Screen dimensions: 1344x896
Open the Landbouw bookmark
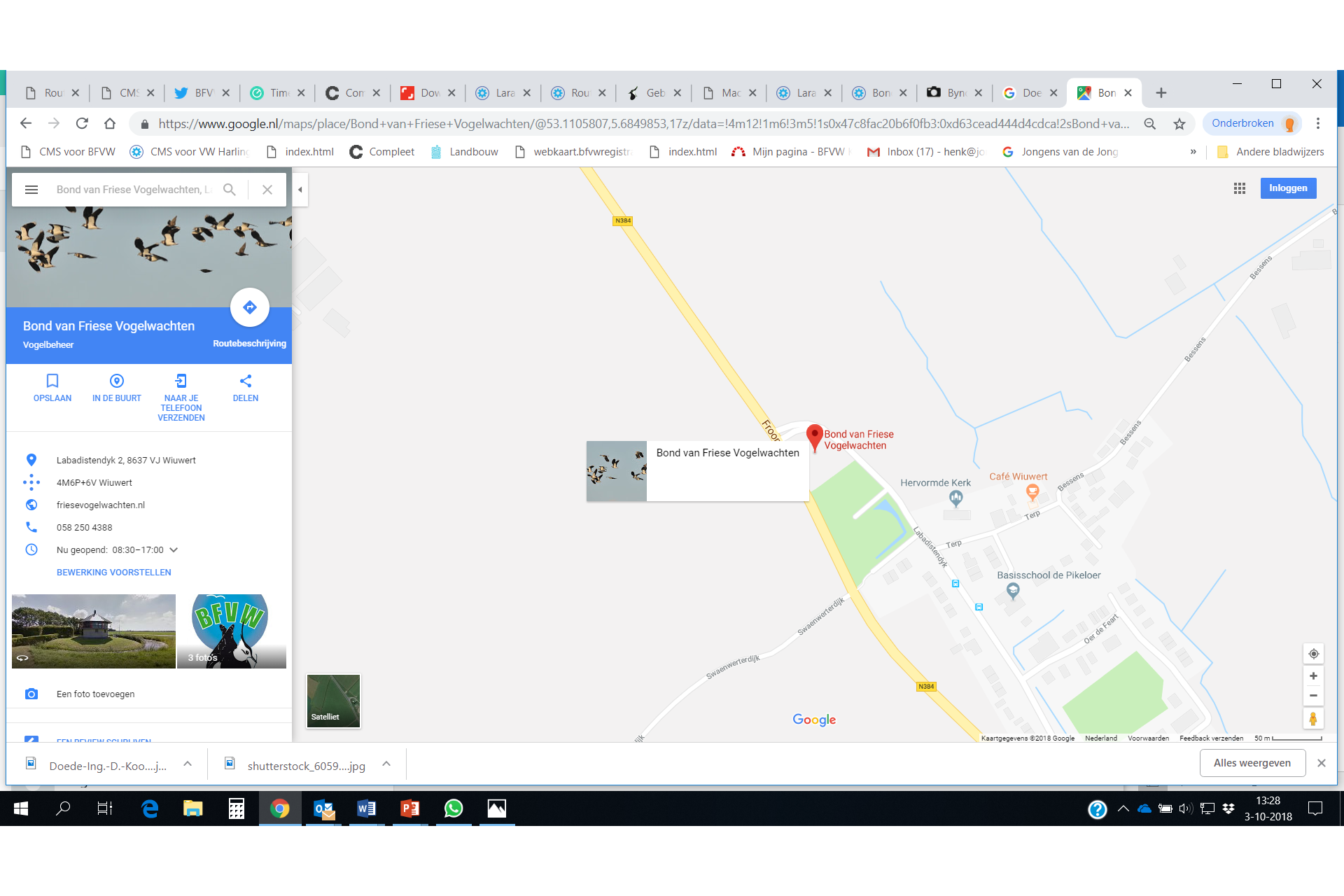465,152
